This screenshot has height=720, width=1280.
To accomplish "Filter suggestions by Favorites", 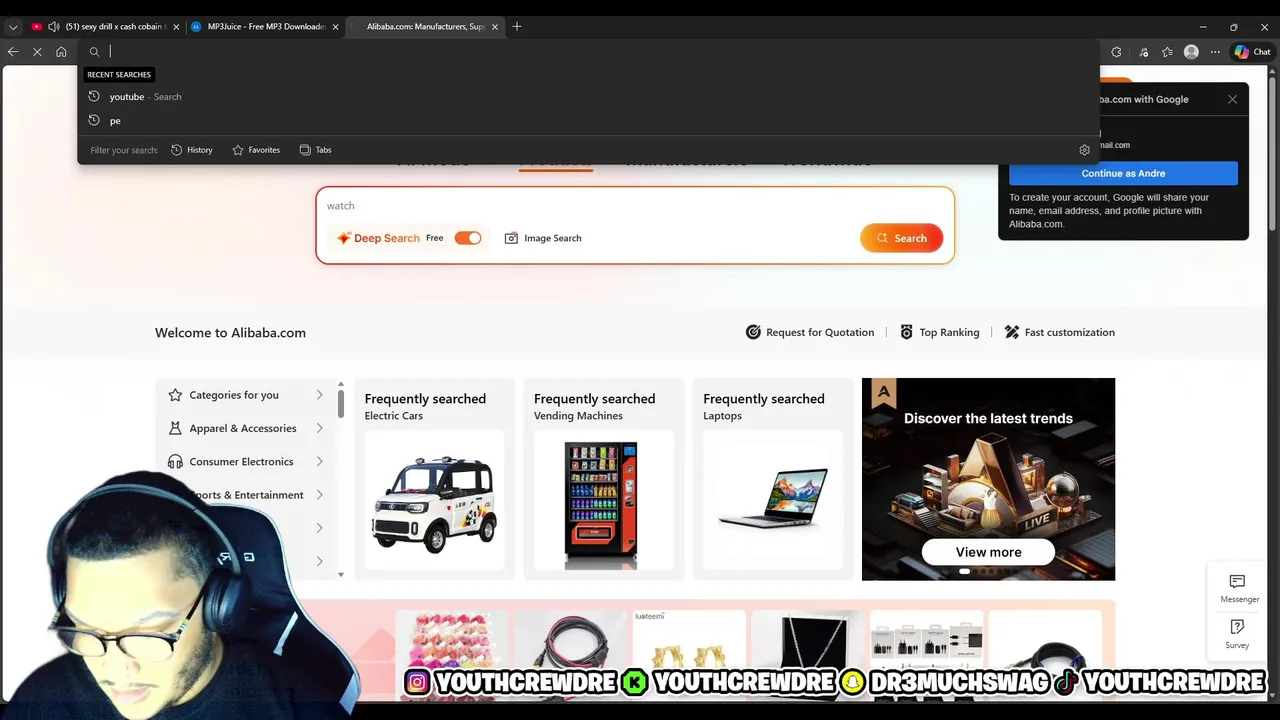I will click(256, 150).
